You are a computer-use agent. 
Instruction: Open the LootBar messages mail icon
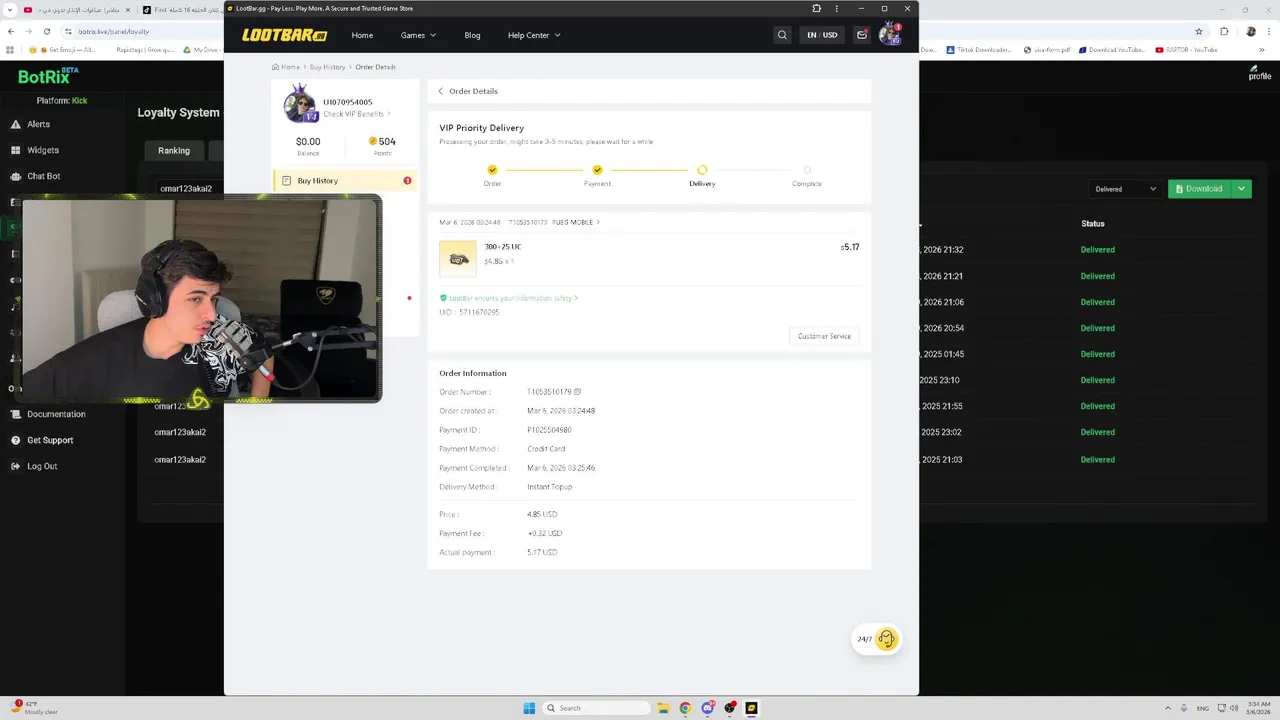click(x=862, y=35)
